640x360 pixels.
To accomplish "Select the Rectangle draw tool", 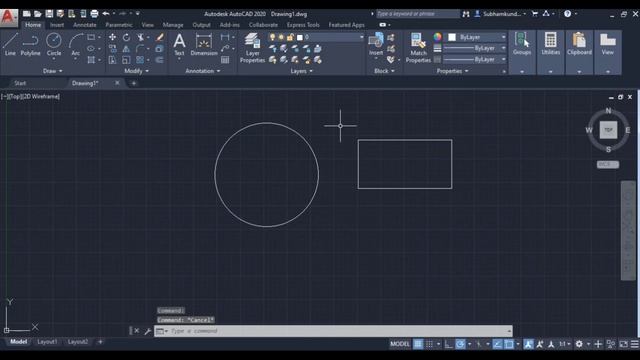I will click(91, 37).
